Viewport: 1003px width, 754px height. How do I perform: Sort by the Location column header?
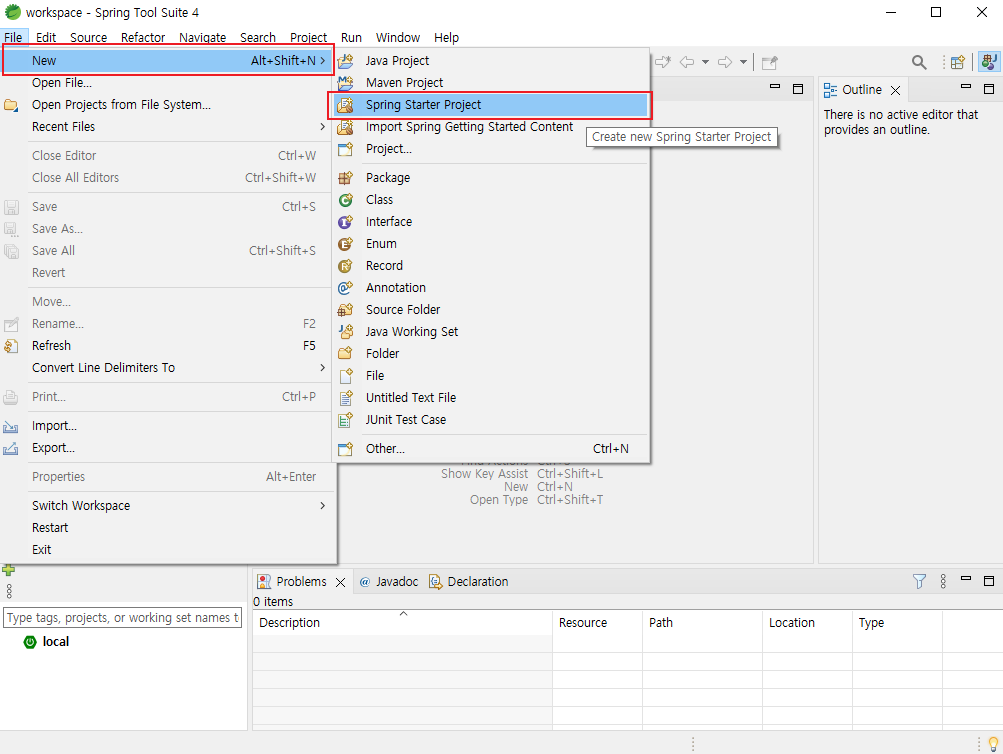point(807,623)
